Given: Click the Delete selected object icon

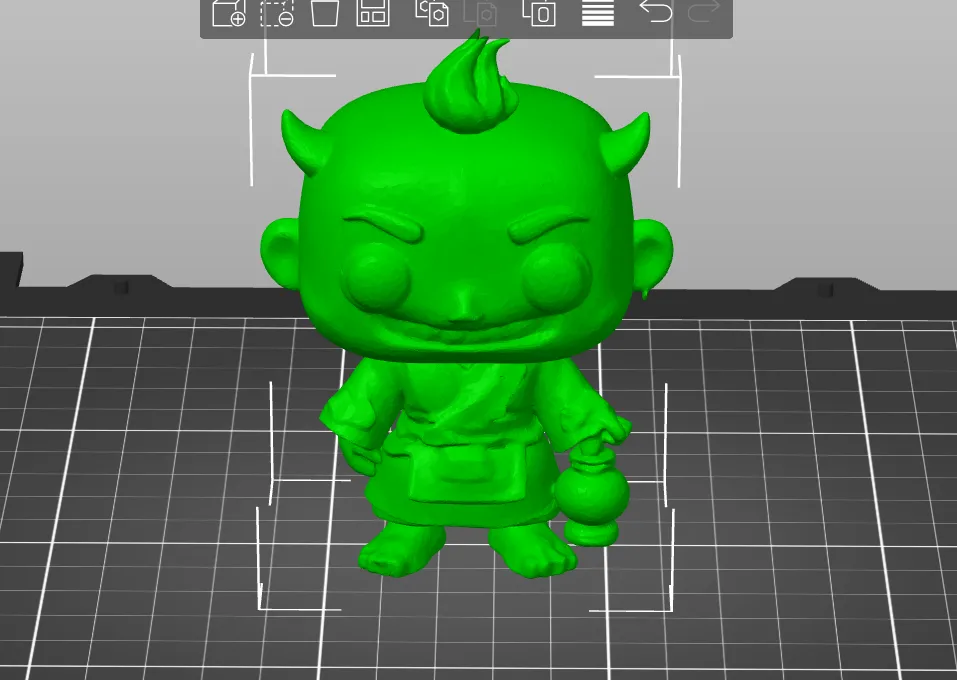Looking at the screenshot, I should 276,12.
